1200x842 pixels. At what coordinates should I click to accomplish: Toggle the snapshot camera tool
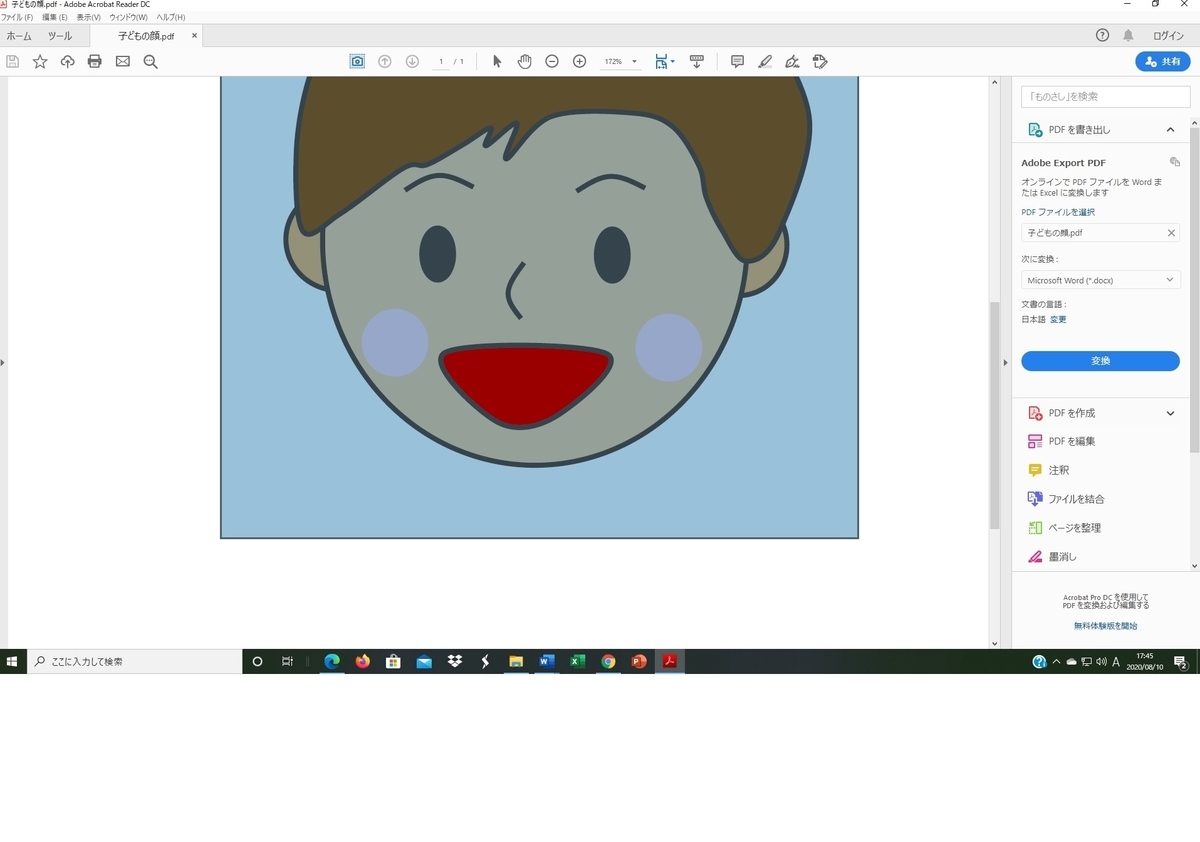[357, 62]
